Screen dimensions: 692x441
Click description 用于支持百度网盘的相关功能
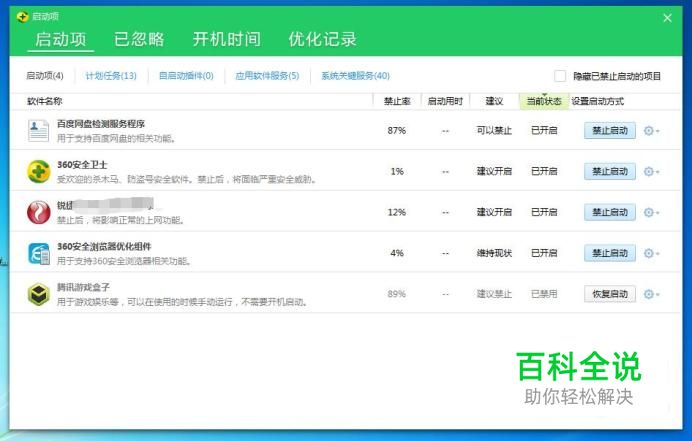pyautogui.click(x=117, y=139)
